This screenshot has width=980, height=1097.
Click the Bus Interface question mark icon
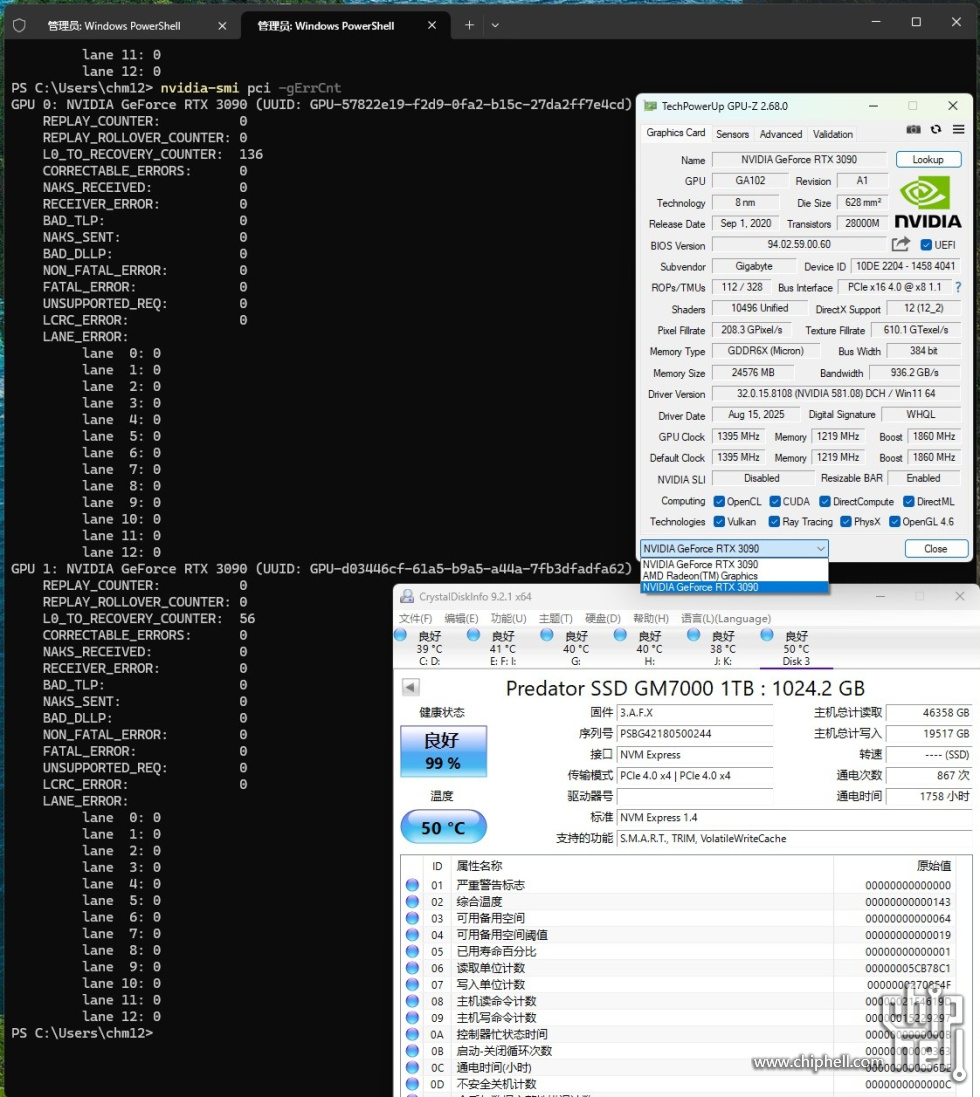tap(958, 287)
